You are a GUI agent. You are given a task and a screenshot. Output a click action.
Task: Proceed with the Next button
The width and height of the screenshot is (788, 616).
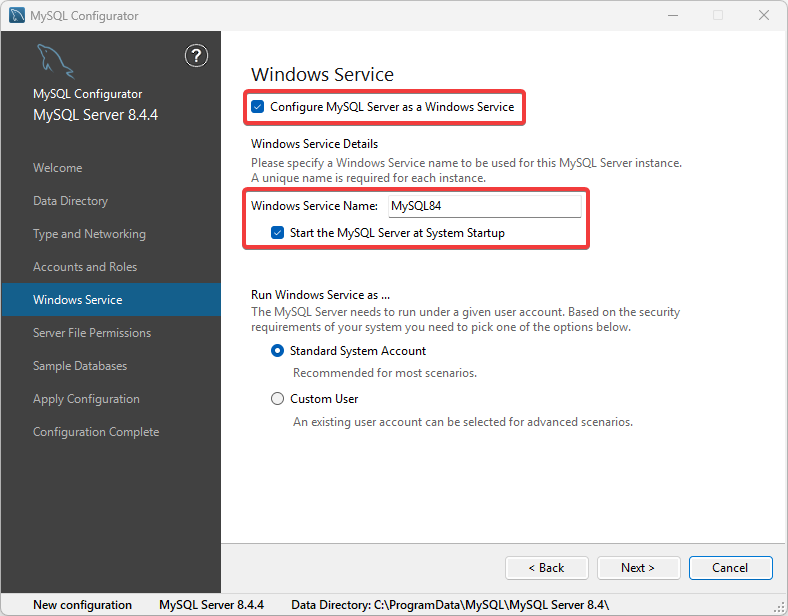638,568
